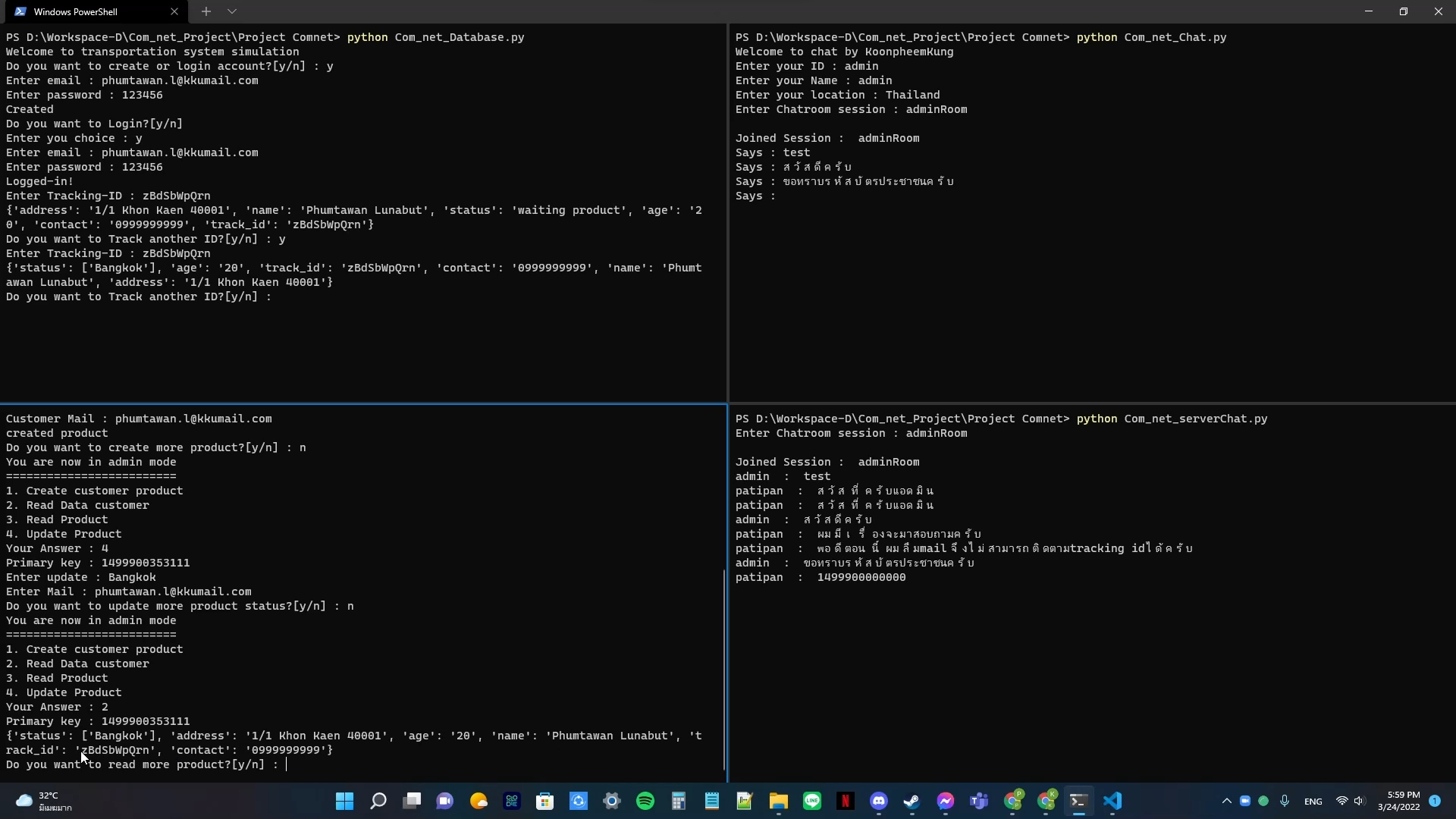Open the terminal tab dropdown arrow
The height and width of the screenshot is (819, 1456).
232,11
